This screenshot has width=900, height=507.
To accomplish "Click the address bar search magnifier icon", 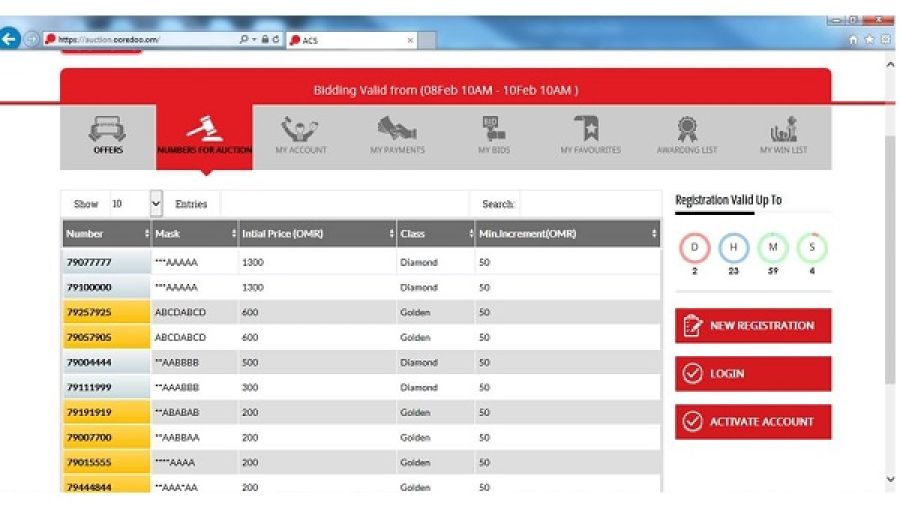I will 244,40.
